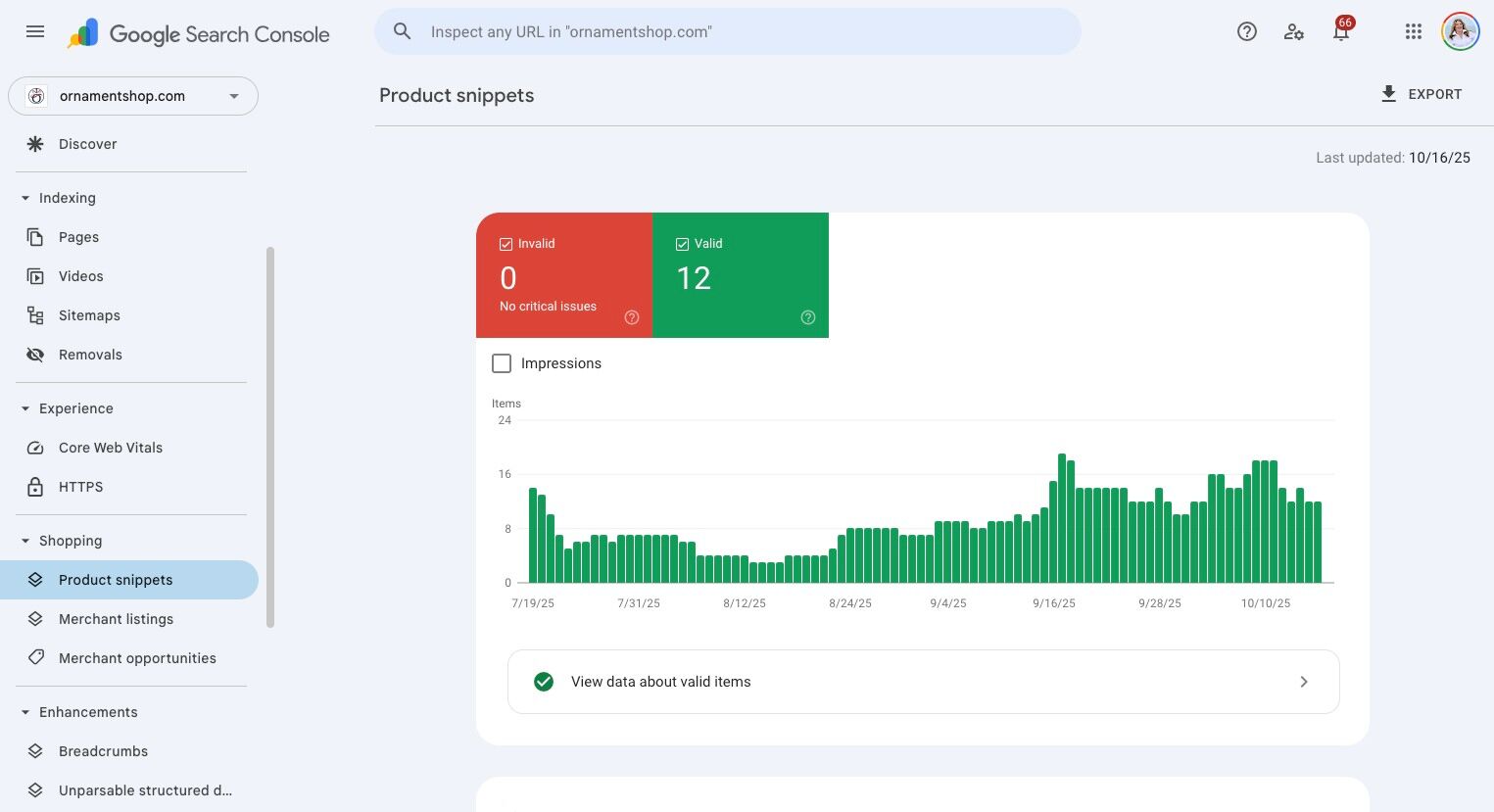This screenshot has height=812, width=1494.
Task: Click the user profile avatar
Action: click(1460, 31)
